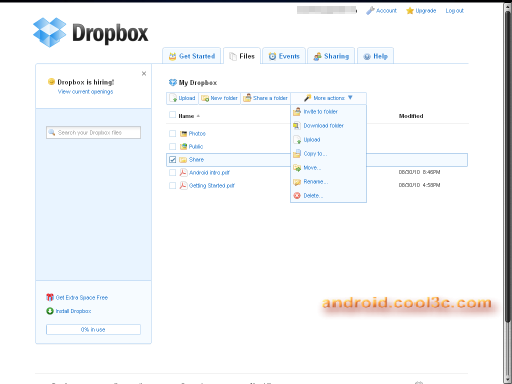Click the New folder icon
This screenshot has height=384, width=512.
205,98
